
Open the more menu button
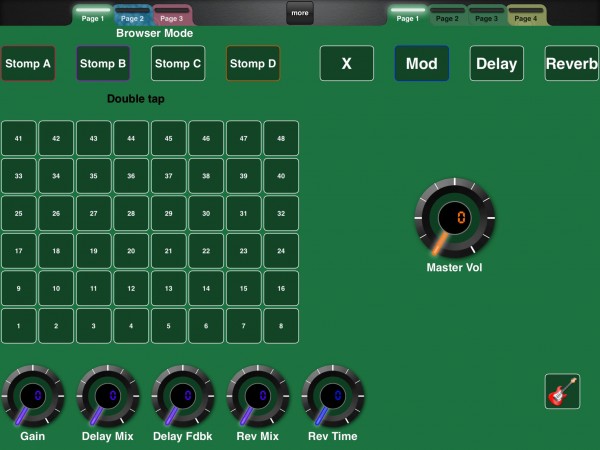pos(300,13)
